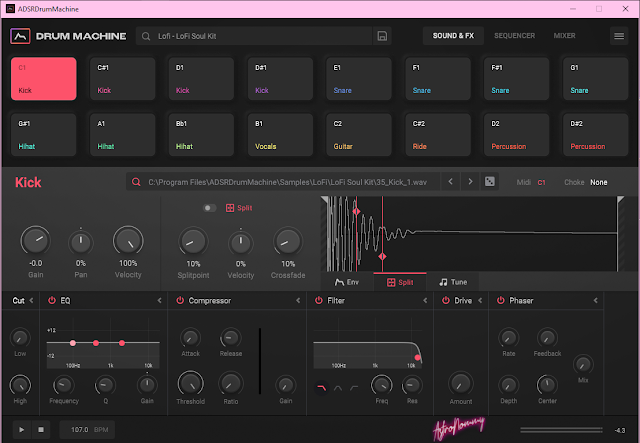Collapse the Drive section arrow
Viewport: 640px width, 443px height.
tap(480, 301)
